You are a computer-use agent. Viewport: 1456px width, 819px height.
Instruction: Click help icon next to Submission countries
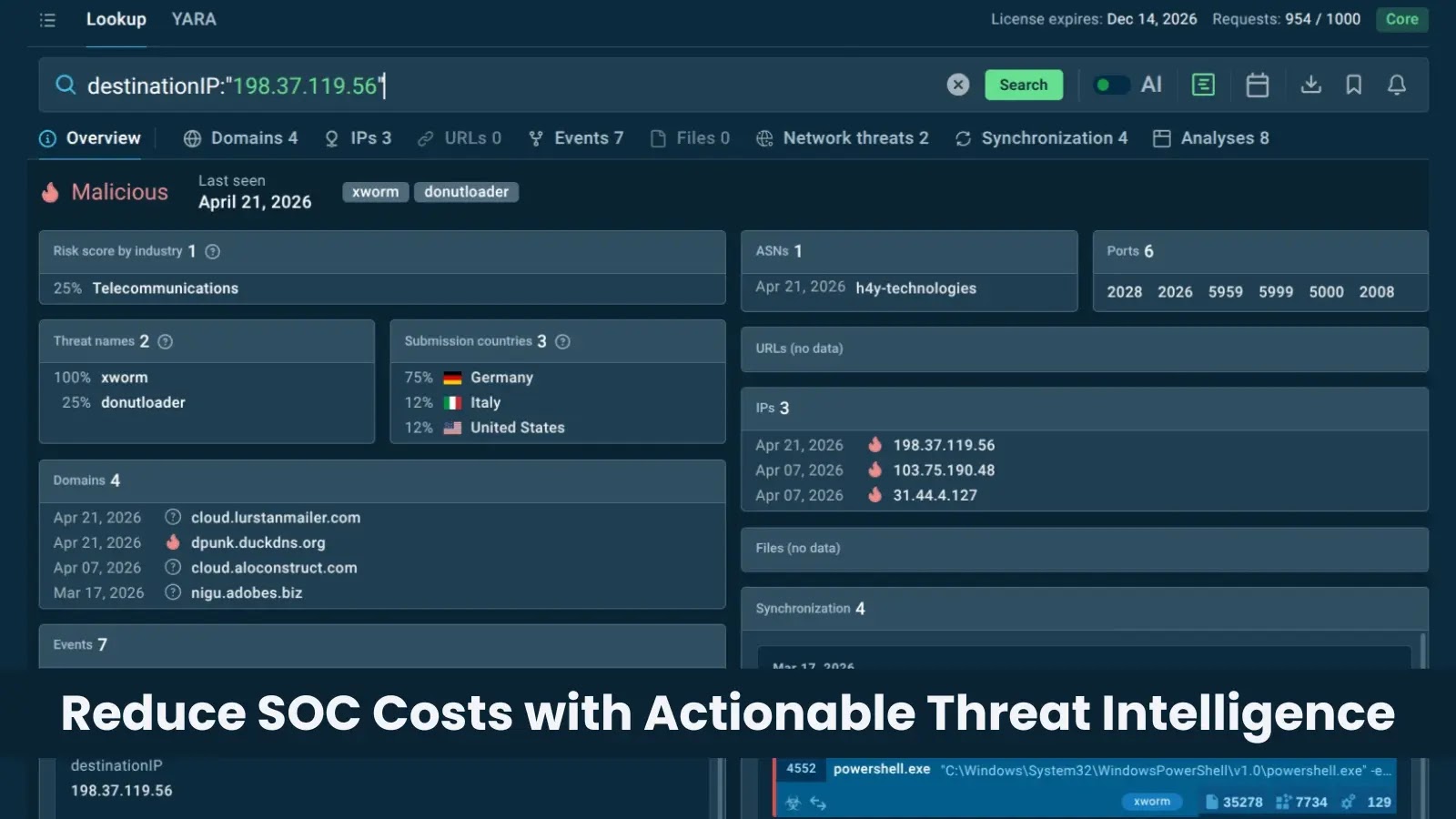[562, 341]
